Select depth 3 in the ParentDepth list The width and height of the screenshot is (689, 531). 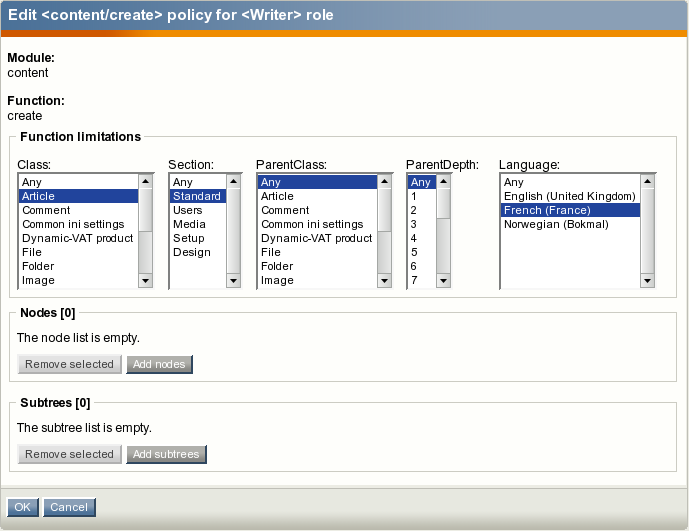(422, 224)
